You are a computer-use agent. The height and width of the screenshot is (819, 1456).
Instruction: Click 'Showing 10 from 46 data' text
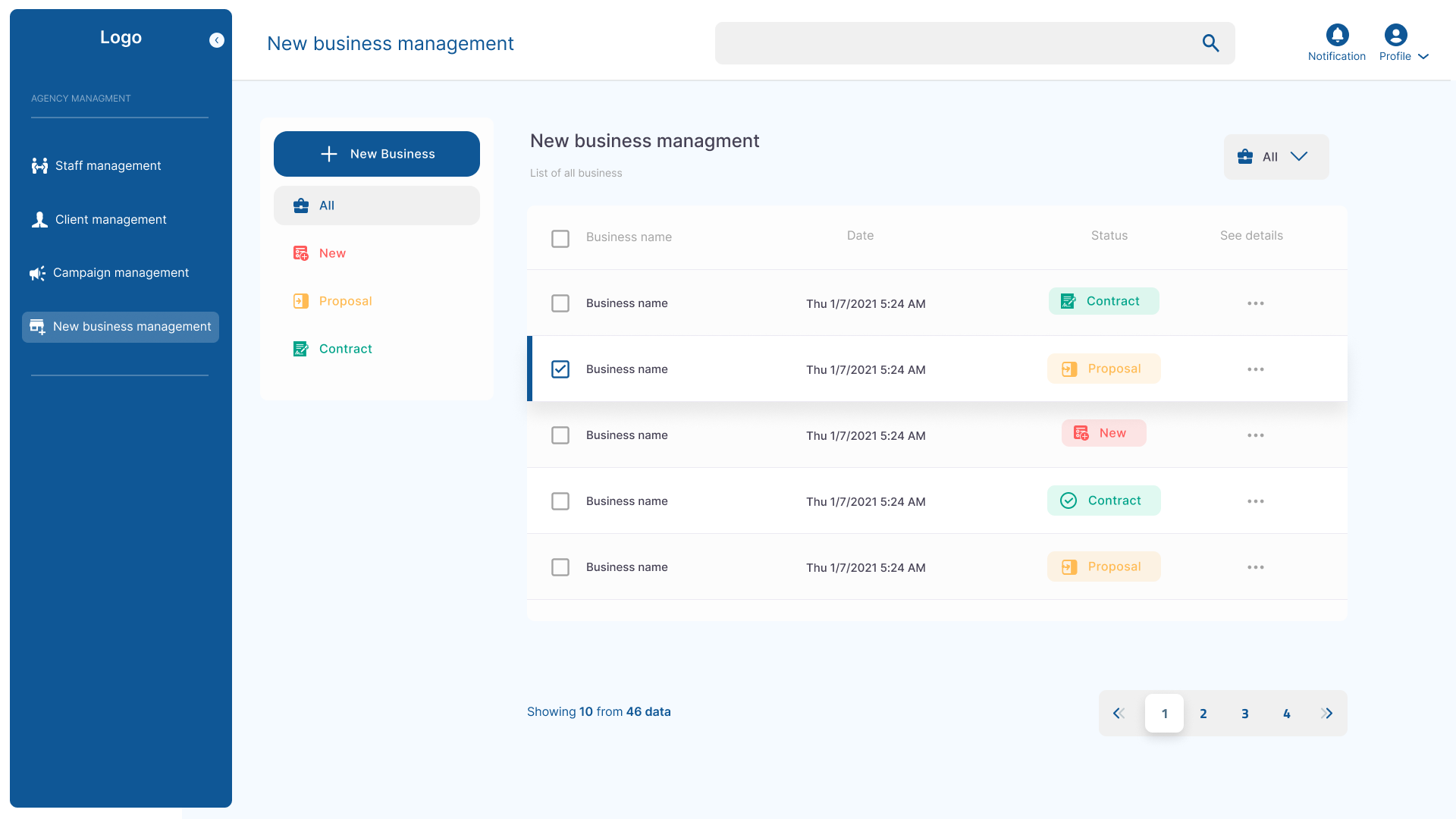click(599, 712)
